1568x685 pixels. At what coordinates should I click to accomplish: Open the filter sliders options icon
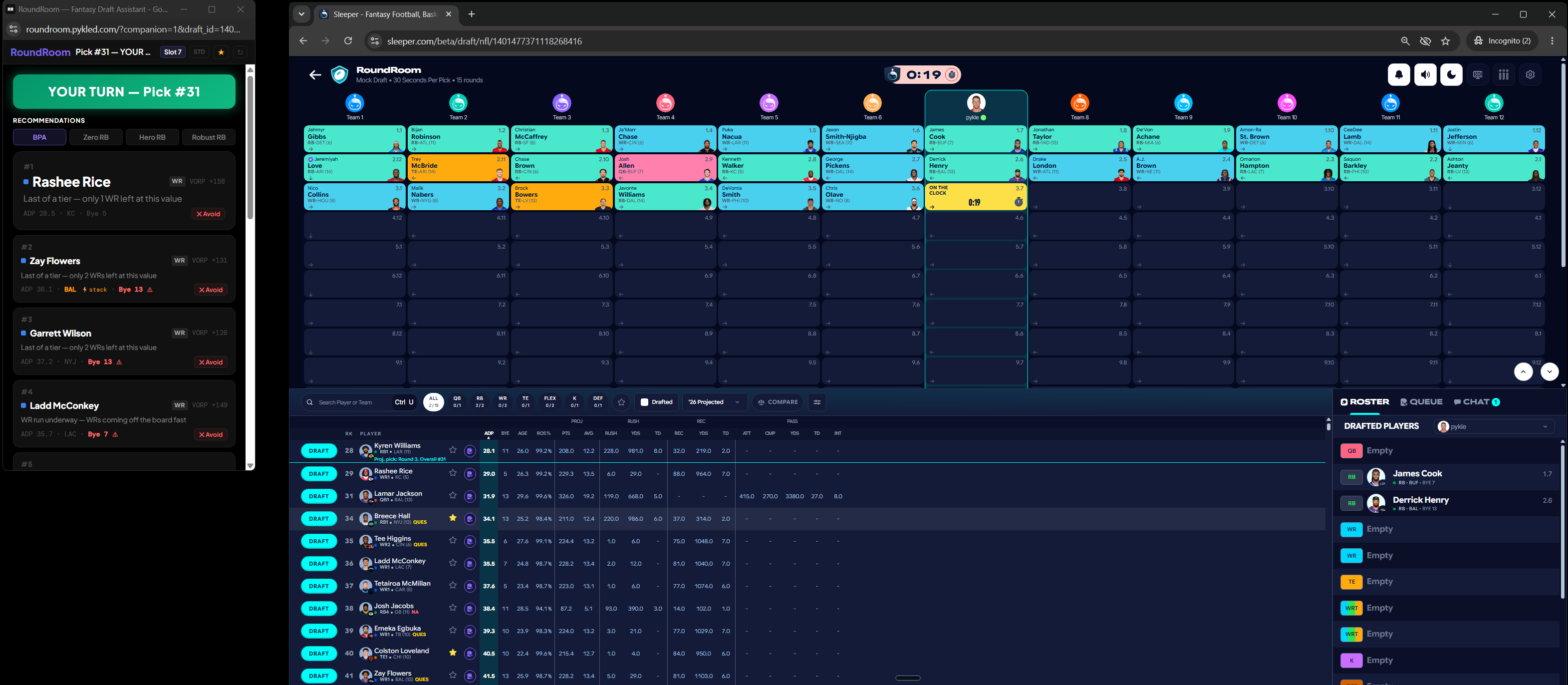[817, 402]
